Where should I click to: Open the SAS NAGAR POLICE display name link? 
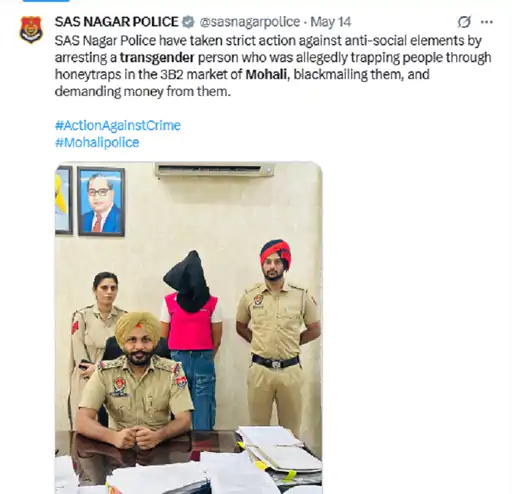[117, 22]
